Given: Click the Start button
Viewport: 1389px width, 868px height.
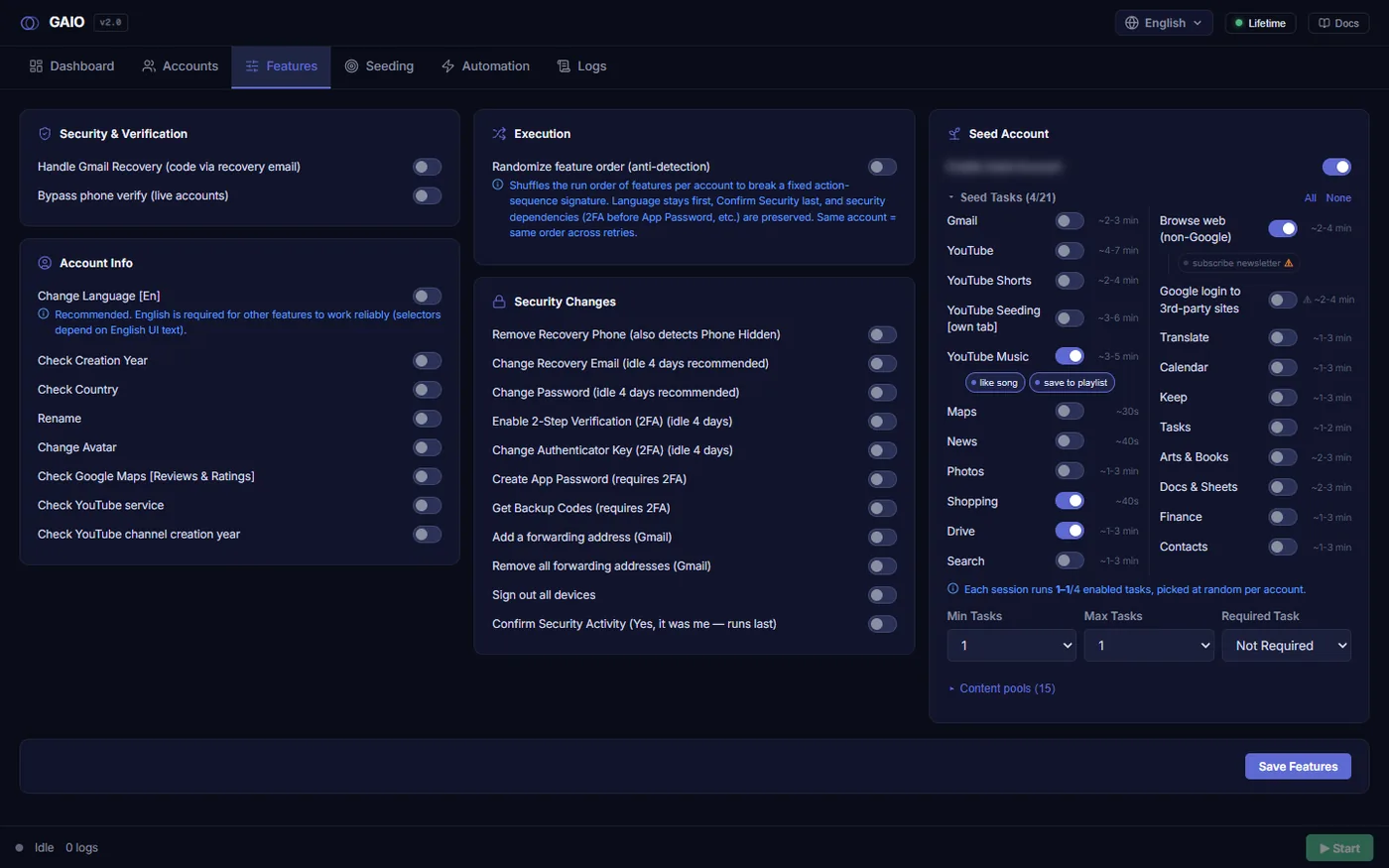Looking at the screenshot, I should [1339, 848].
